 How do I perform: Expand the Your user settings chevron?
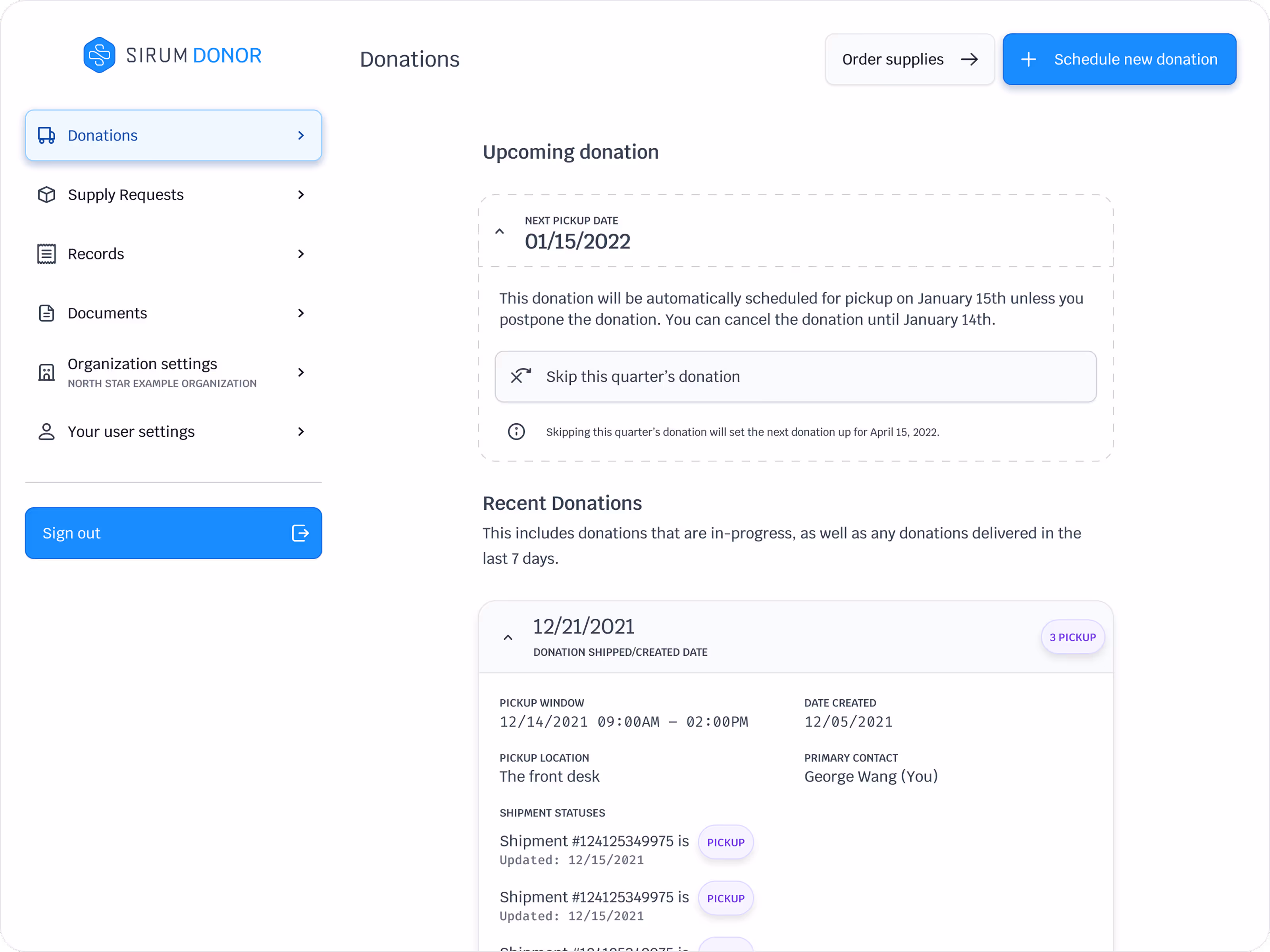pyautogui.click(x=301, y=432)
